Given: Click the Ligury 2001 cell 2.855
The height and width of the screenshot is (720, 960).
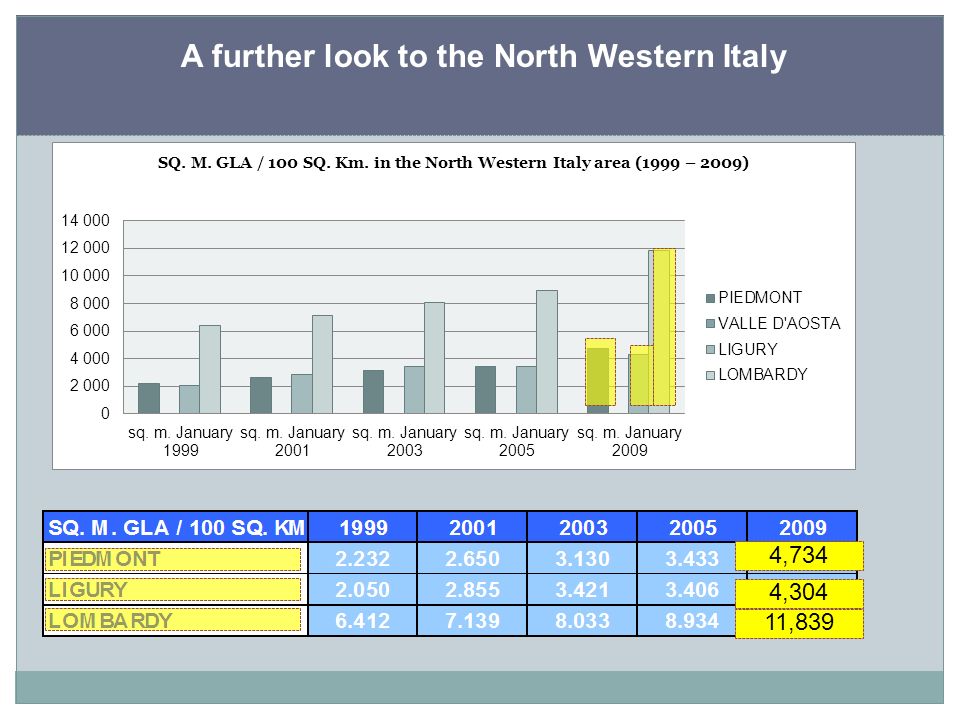Looking at the screenshot, I should pyautogui.click(x=473, y=590).
